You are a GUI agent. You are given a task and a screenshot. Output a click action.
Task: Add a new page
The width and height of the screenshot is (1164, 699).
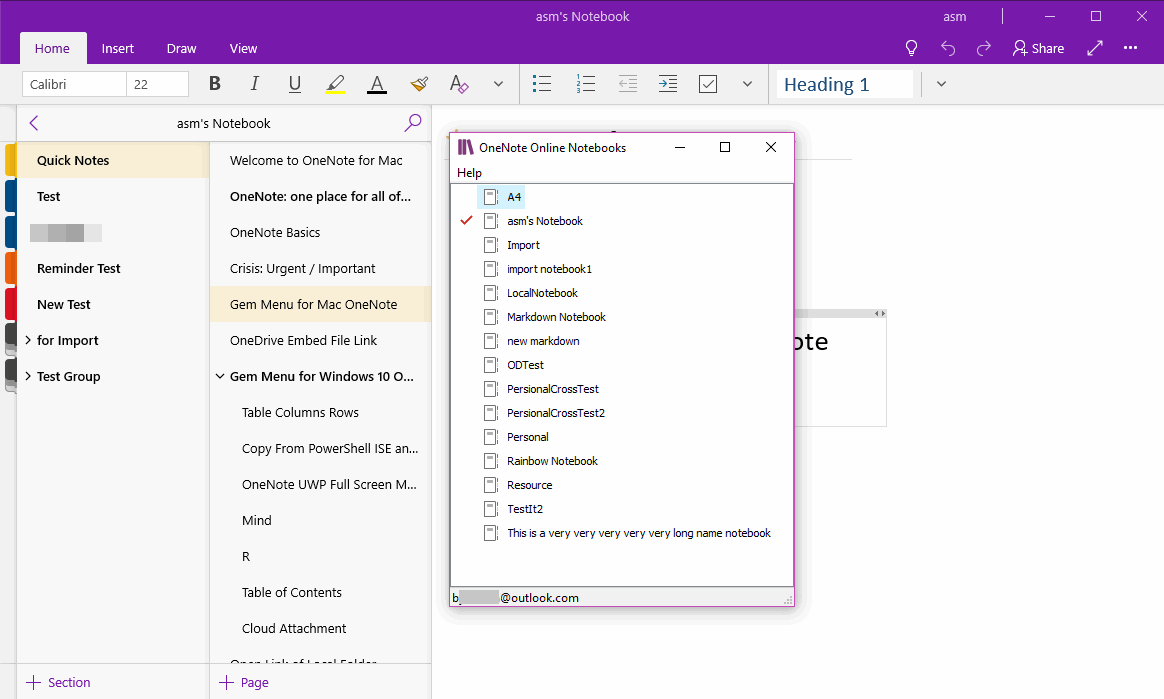244,683
